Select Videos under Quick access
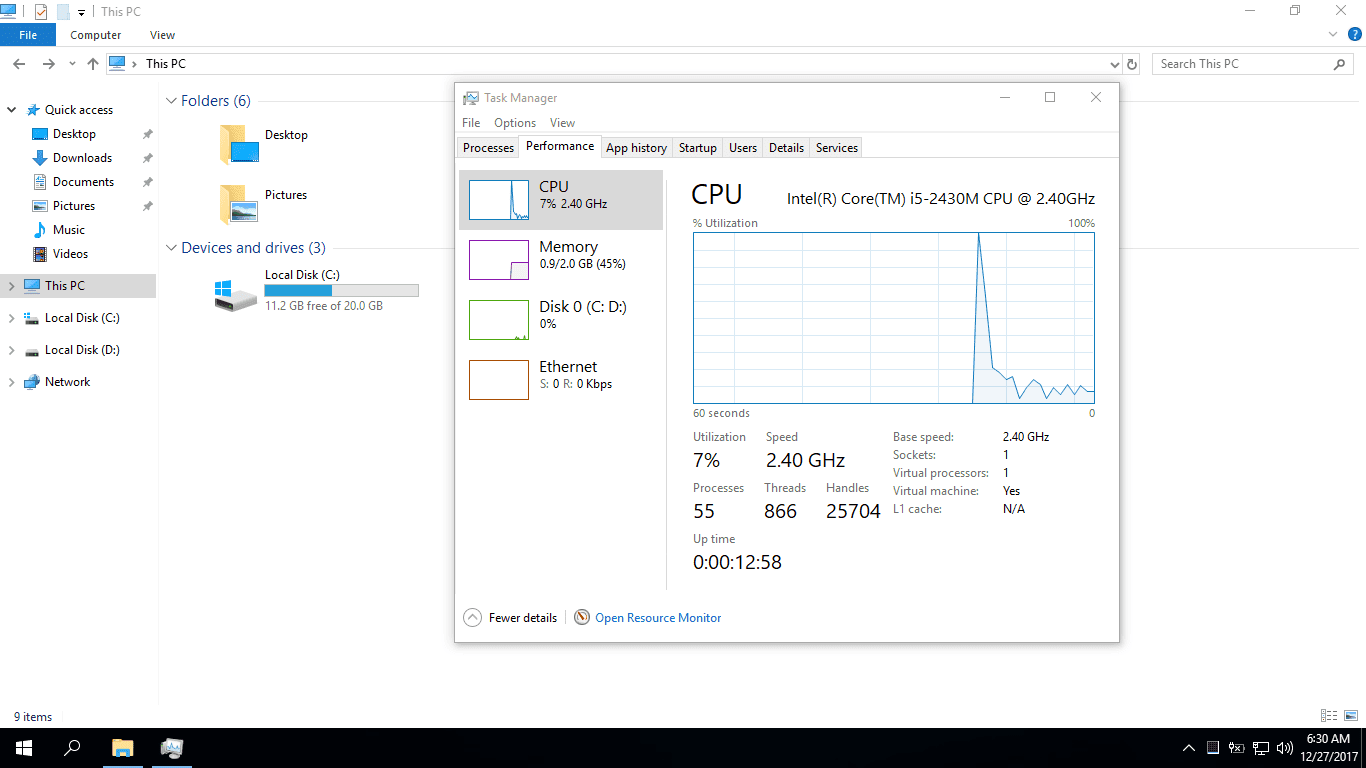 click(x=70, y=254)
